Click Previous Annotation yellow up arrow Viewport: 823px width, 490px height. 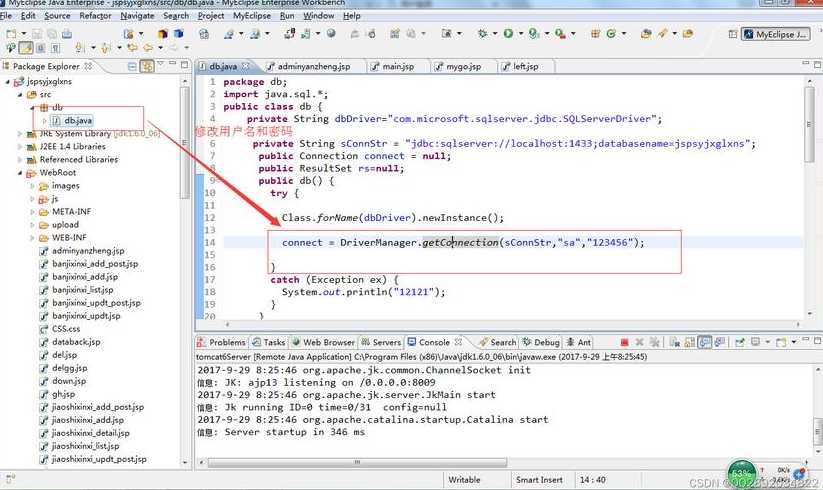[105, 48]
